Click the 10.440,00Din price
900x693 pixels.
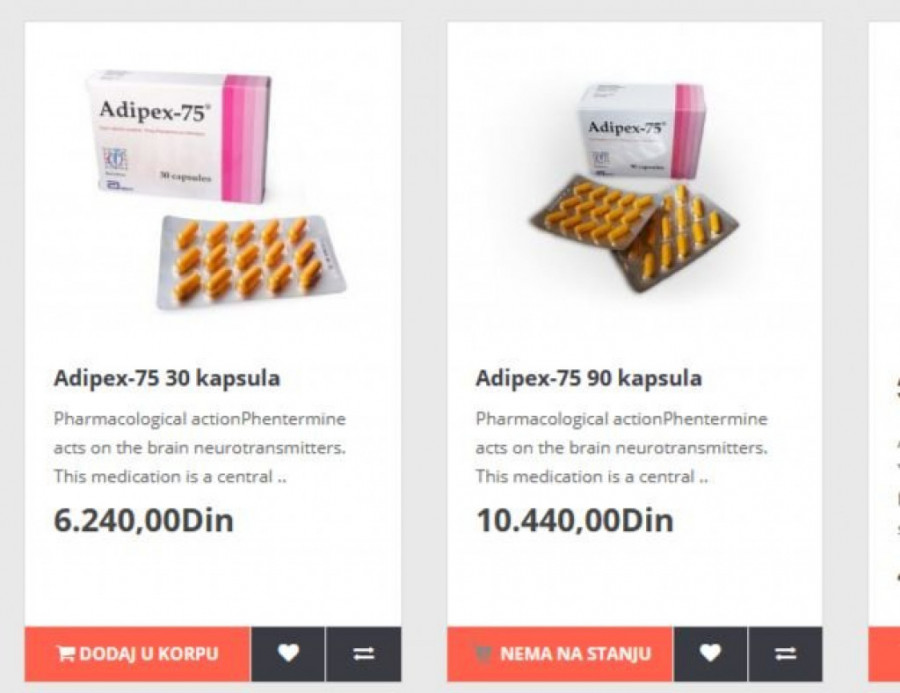(575, 521)
